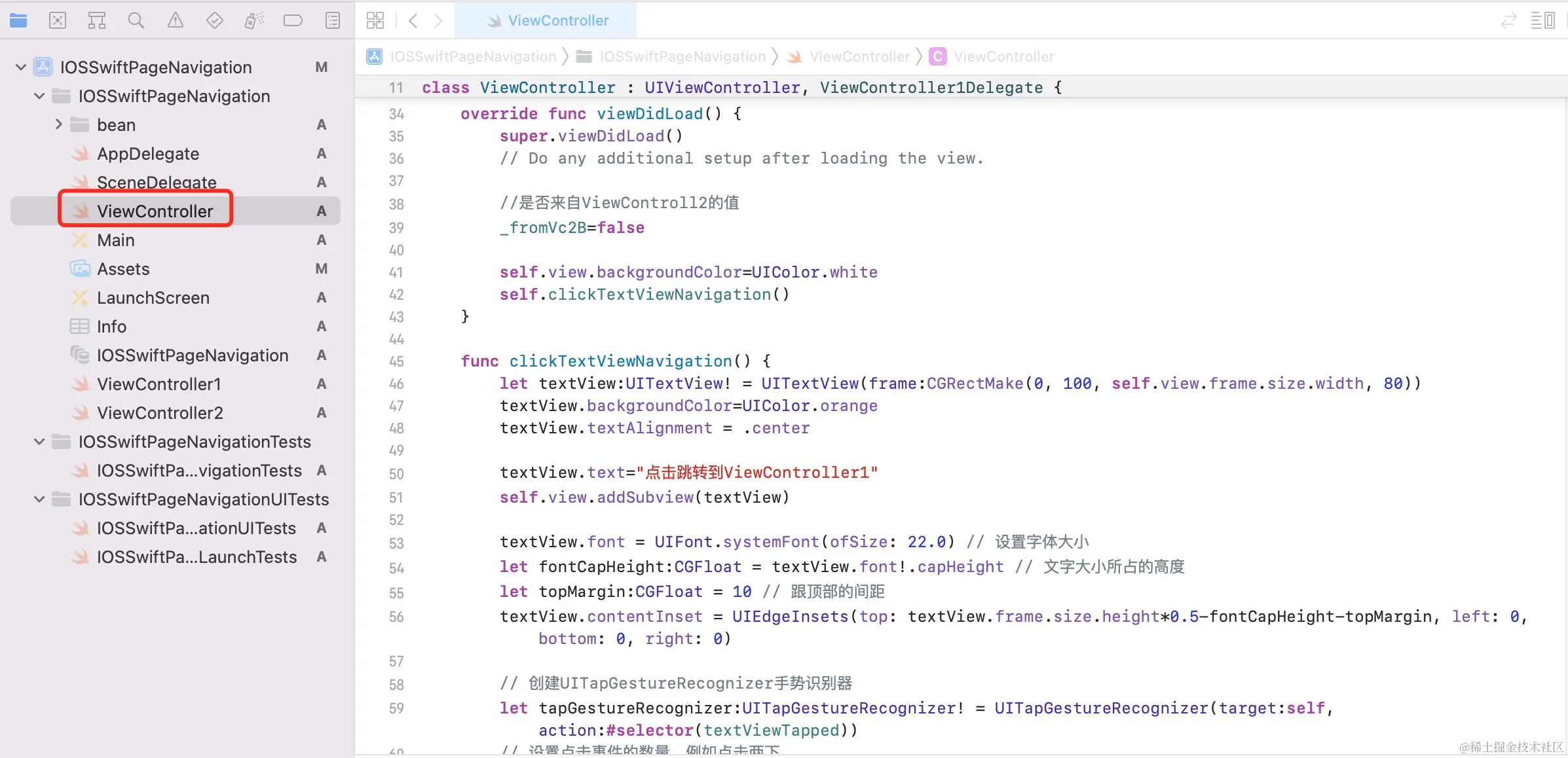
Task: Open the Test navigator diamond icon
Action: point(215,21)
